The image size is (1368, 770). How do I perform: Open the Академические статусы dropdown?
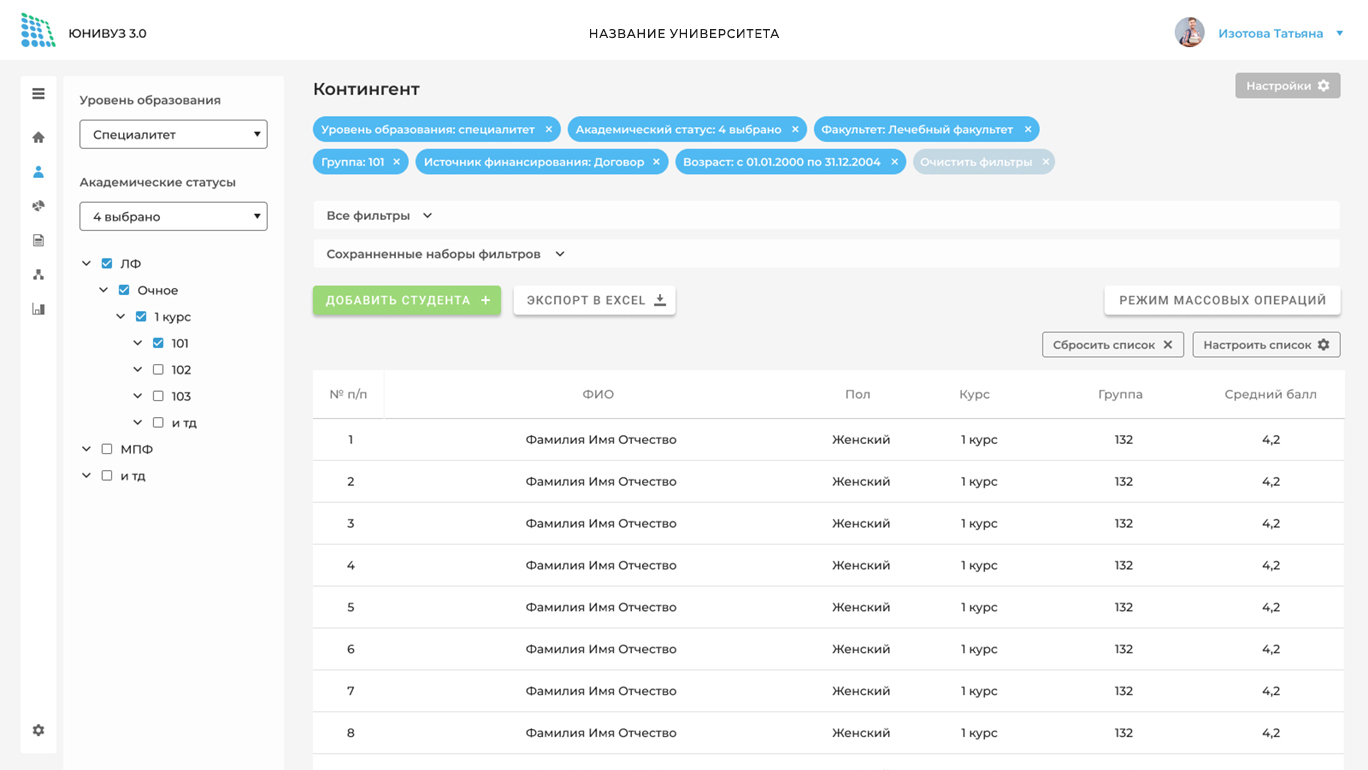tap(173, 216)
